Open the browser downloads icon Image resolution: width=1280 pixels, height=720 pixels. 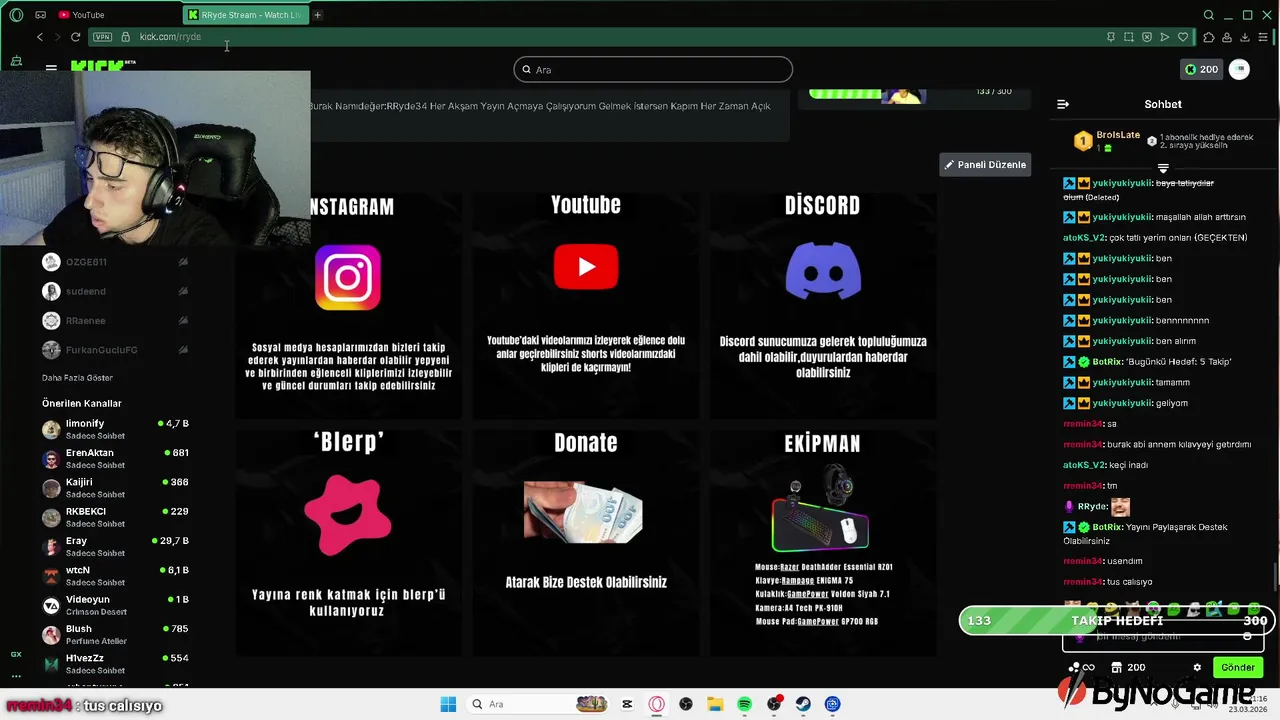coord(1245,37)
